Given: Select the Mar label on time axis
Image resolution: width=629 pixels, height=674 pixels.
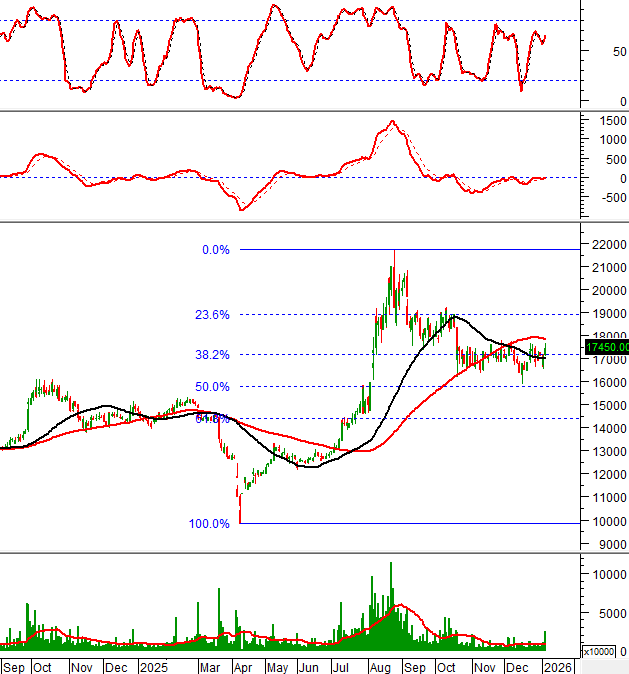Looking at the screenshot, I should click(210, 666).
